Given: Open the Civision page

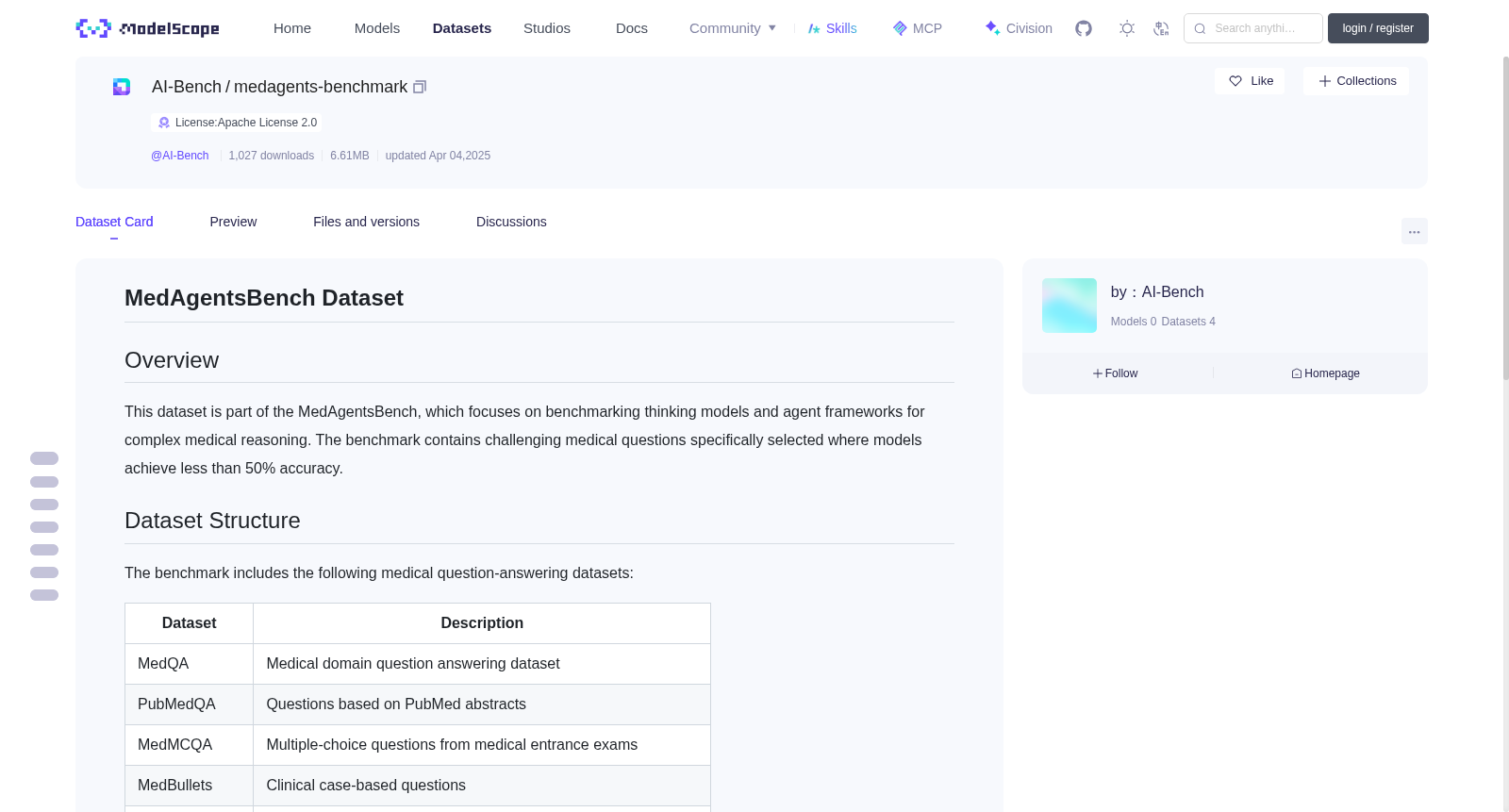Looking at the screenshot, I should click(x=1018, y=28).
